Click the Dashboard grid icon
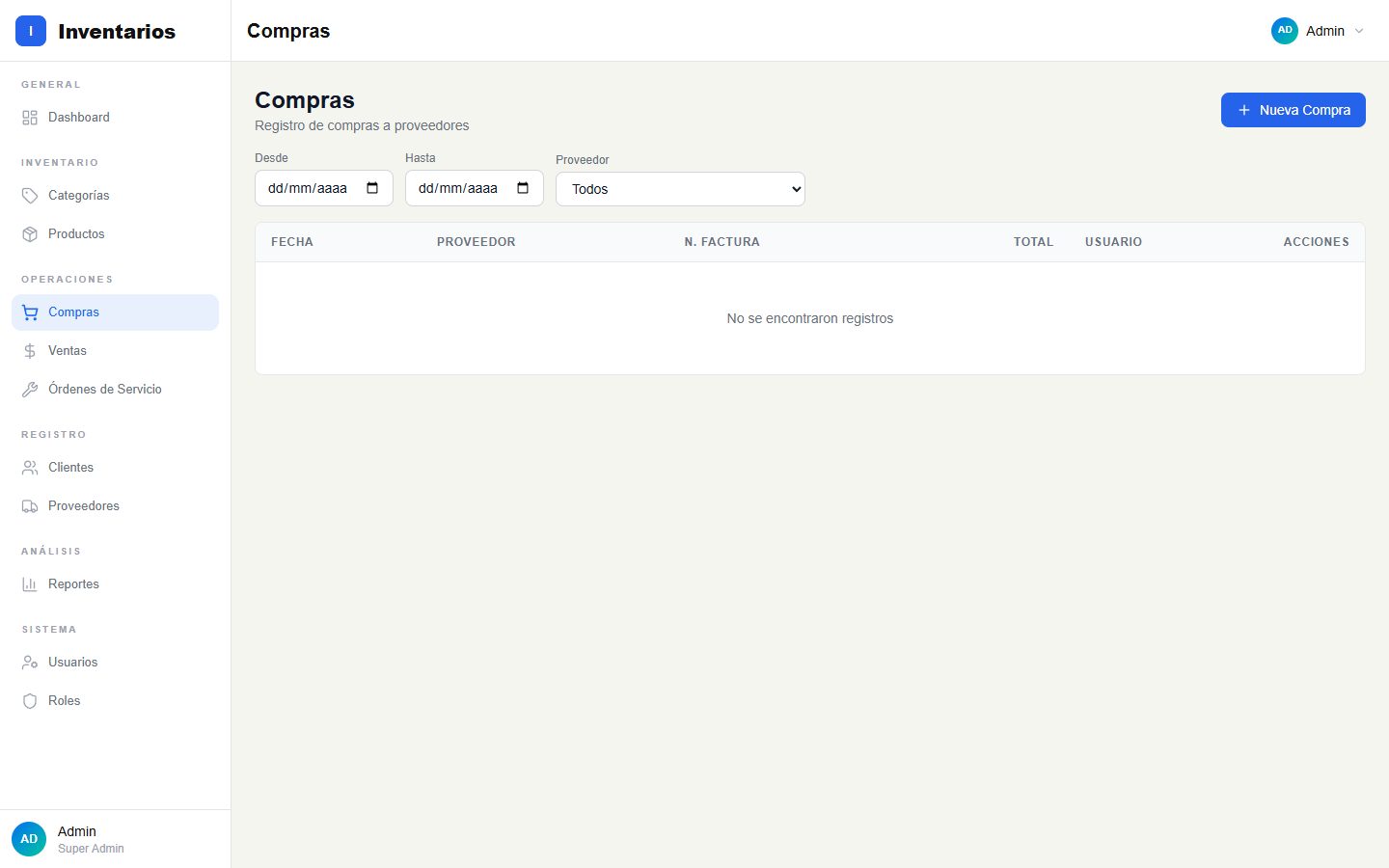1389x868 pixels. pos(30,118)
